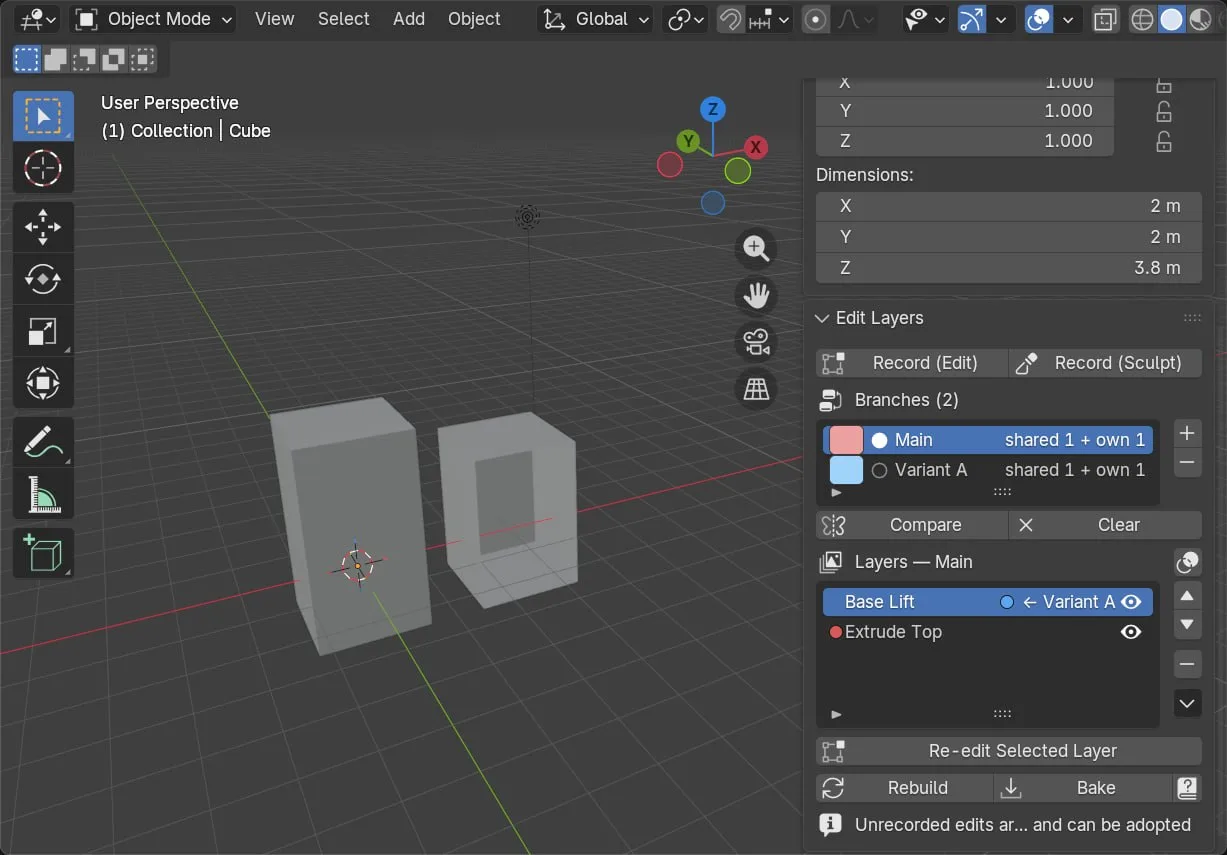This screenshot has height=855, width=1227.
Task: Open the selectability and visibility dropdown
Action: point(926,19)
